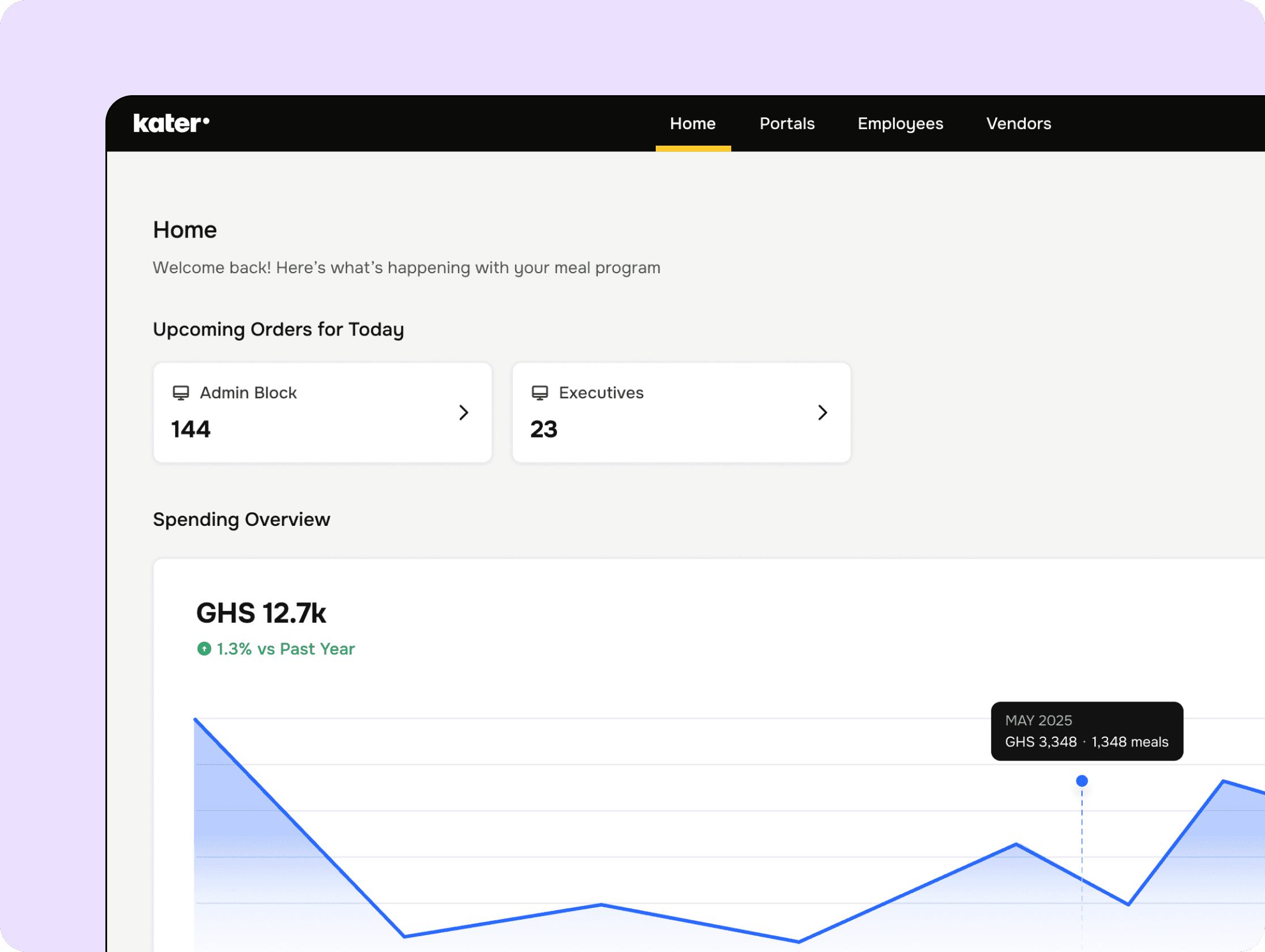Click the blue May 2025 data point

coord(1081,781)
